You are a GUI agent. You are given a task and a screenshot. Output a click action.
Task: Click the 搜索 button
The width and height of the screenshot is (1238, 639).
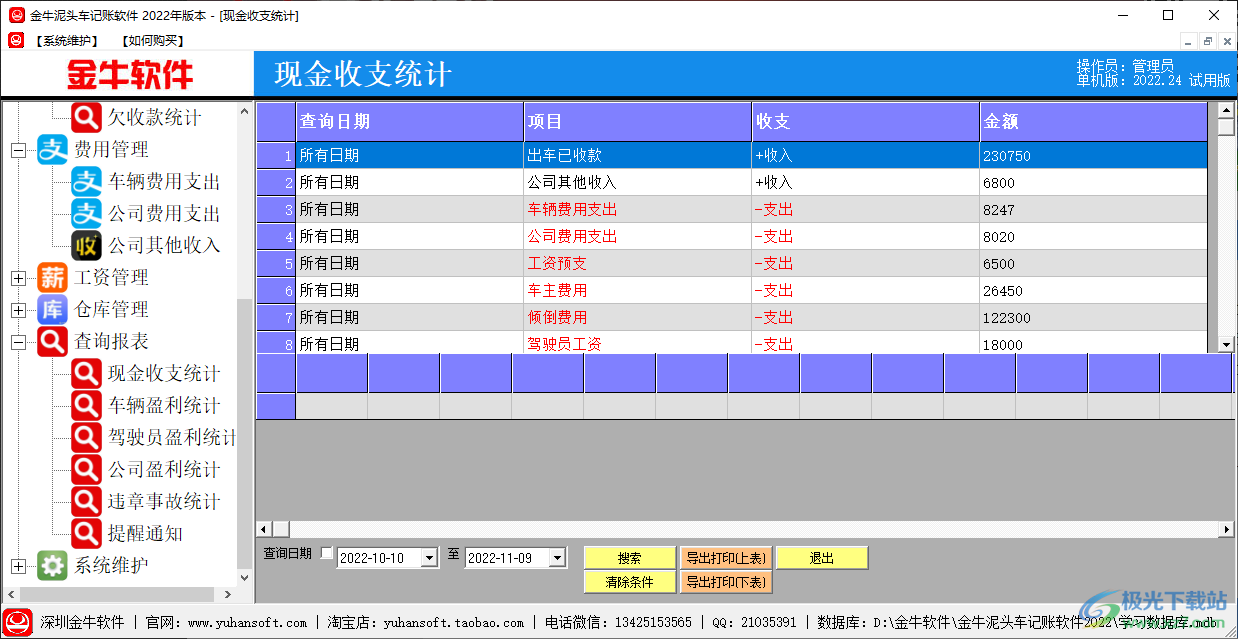tap(630, 558)
